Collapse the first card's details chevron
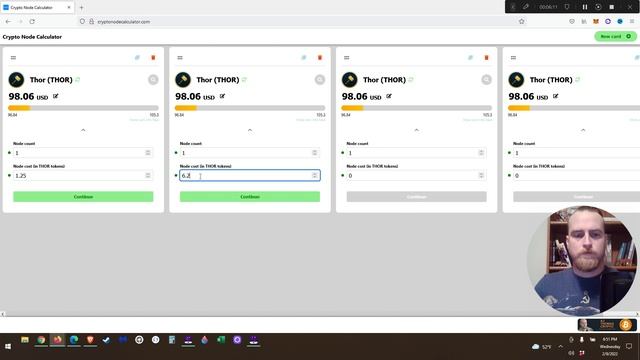640x360 pixels. tap(83, 130)
